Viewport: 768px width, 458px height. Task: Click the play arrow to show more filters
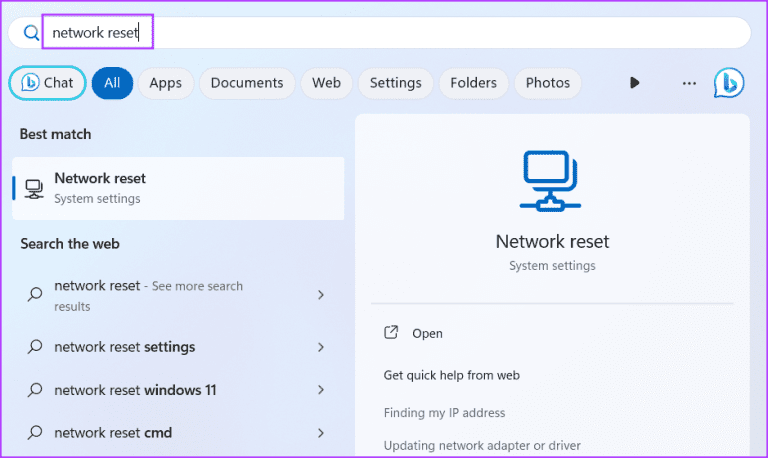[635, 83]
